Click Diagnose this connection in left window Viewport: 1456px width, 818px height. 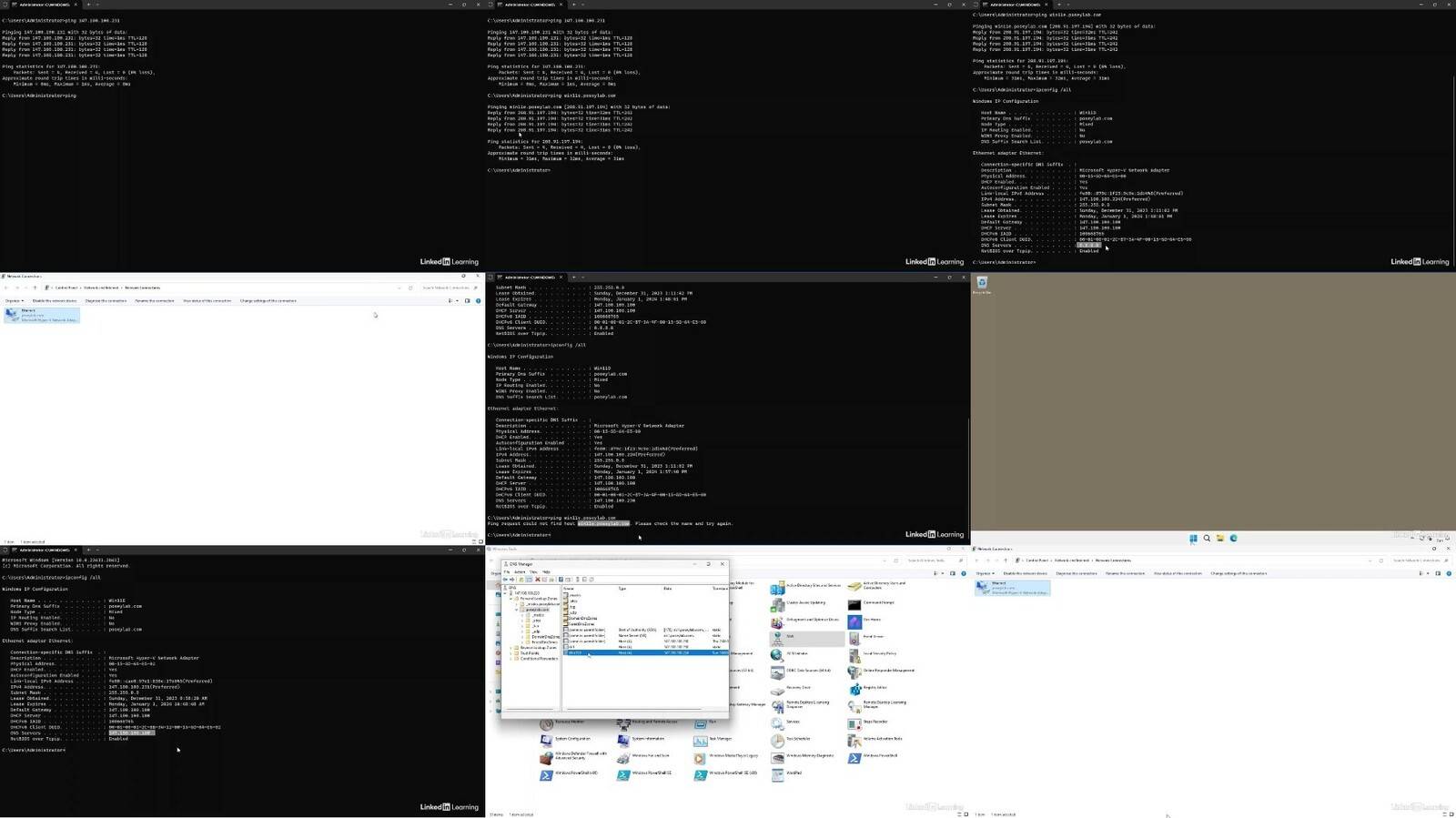[x=106, y=300]
